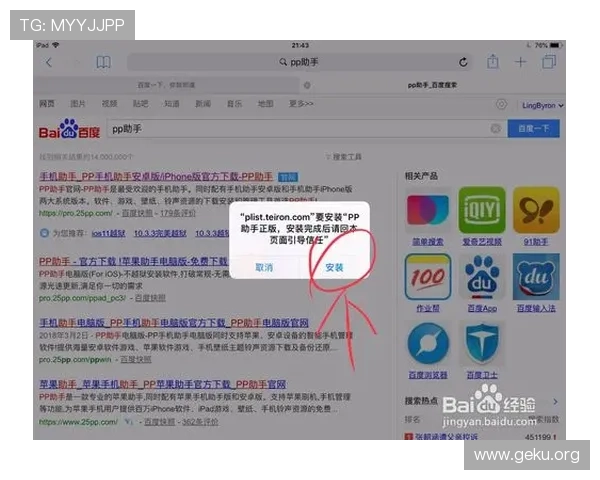Screen dimensions: 600x480
Task: Expand the 更多>> category menu
Action: [301, 103]
